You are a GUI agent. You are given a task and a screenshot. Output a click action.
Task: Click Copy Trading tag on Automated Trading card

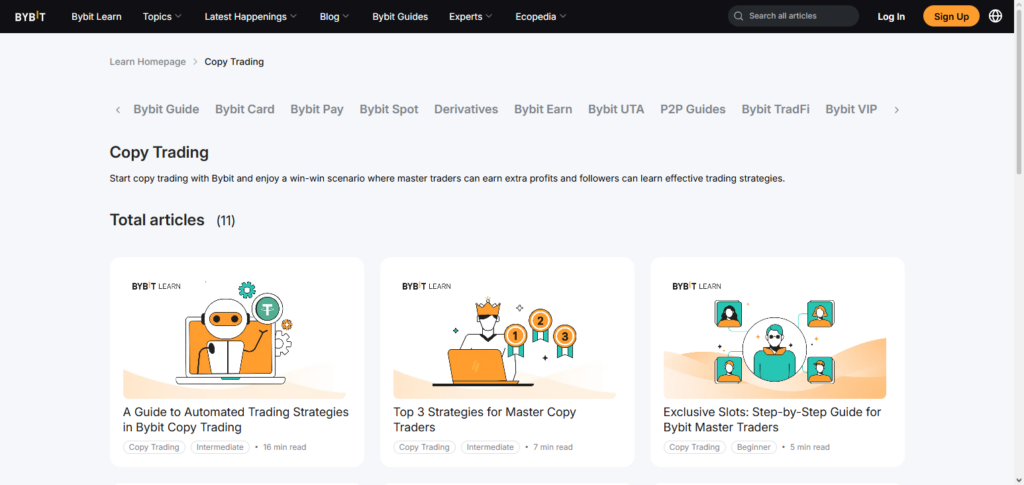tap(154, 447)
